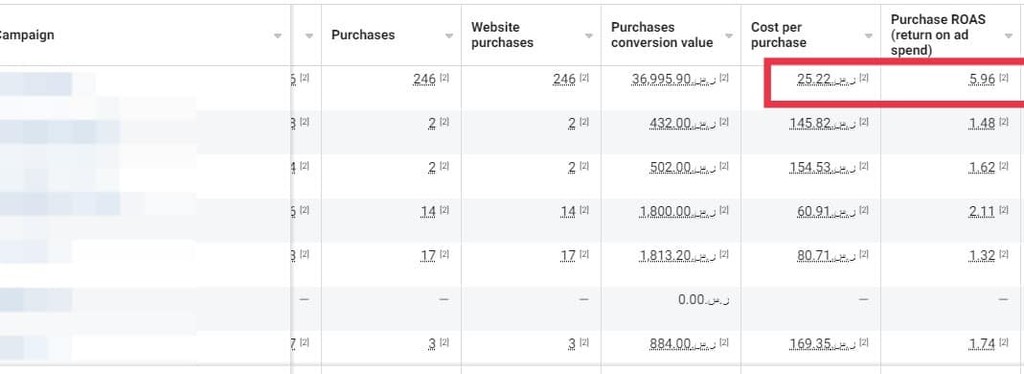Click the [2] footnote next to 1,800.00 value

tap(724, 210)
